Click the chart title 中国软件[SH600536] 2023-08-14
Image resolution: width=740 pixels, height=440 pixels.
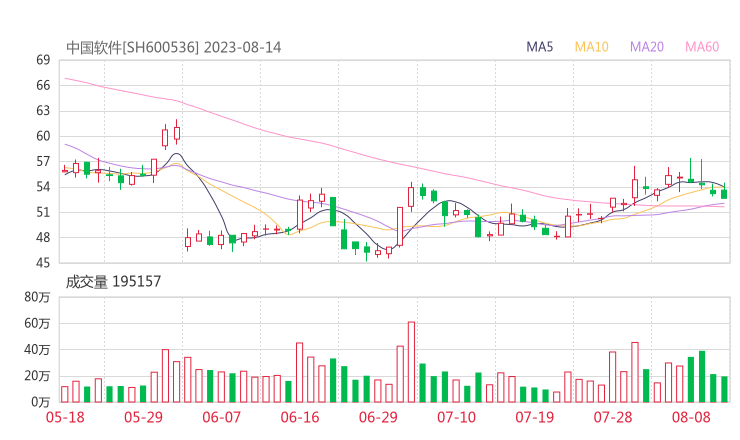coord(174,48)
